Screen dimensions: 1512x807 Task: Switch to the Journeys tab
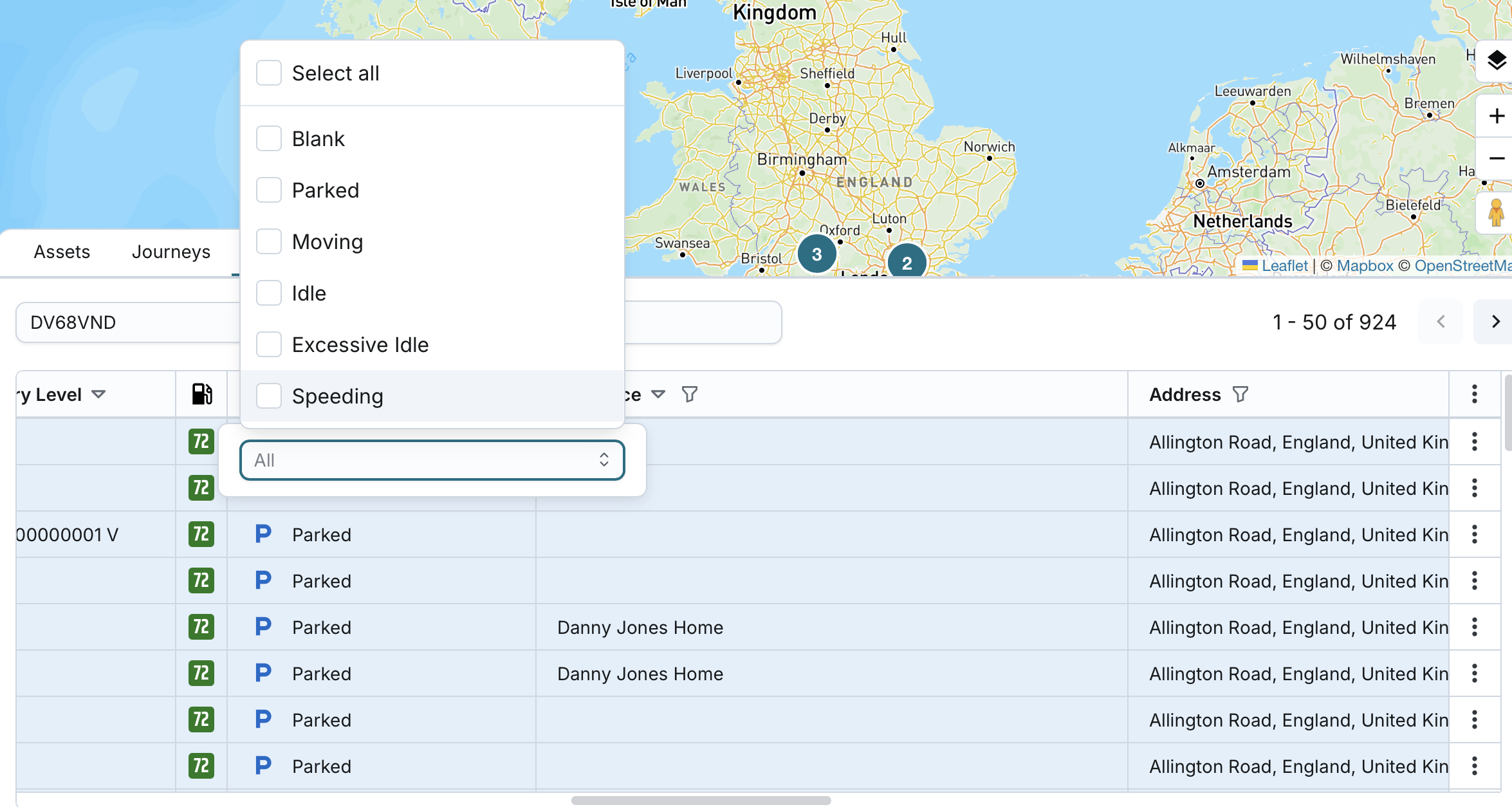click(x=171, y=252)
